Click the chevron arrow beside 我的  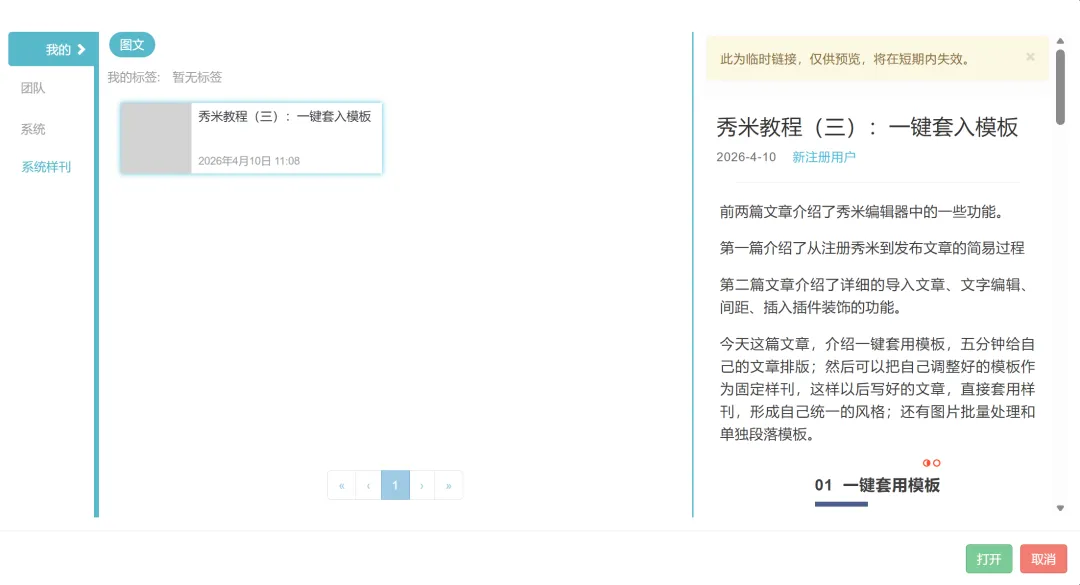click(x=81, y=50)
